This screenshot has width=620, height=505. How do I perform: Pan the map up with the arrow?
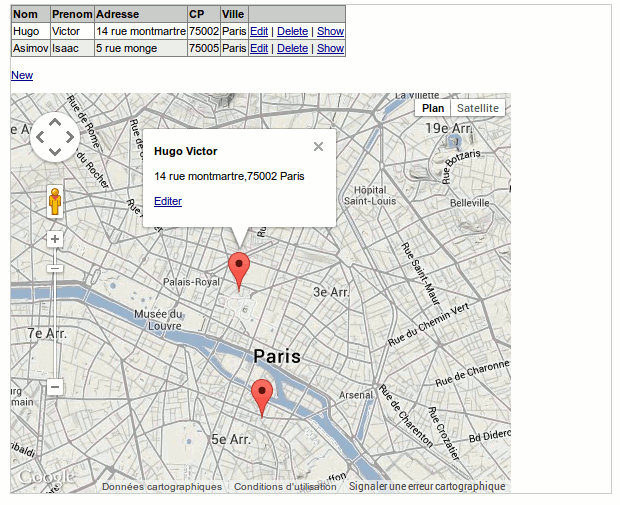[55, 122]
